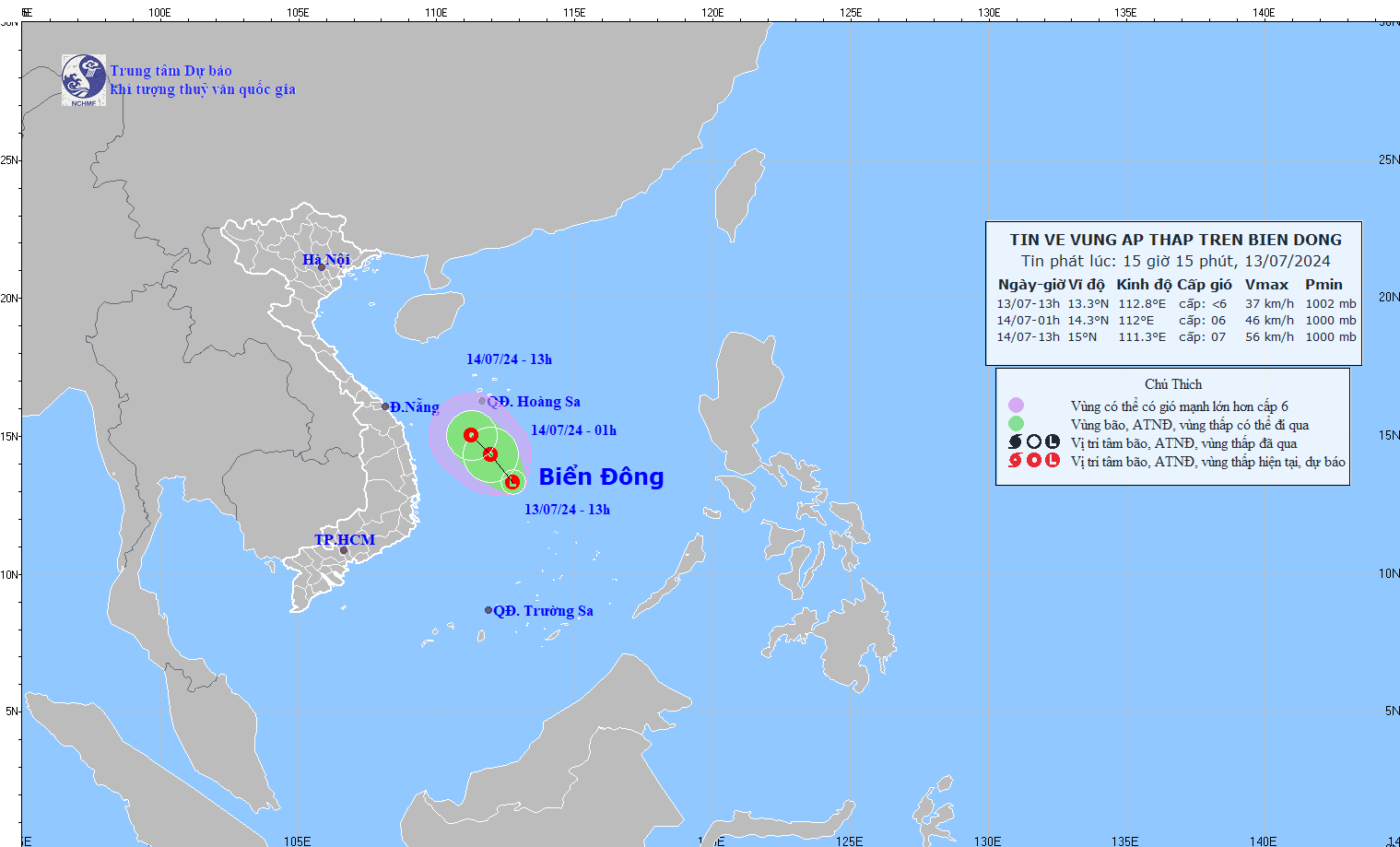Select the forecast position marker for 14/07/24 - 01h

pos(490,453)
